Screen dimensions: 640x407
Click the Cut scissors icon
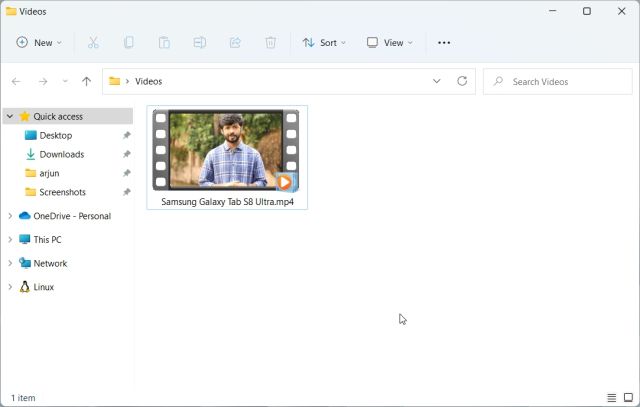[93, 43]
